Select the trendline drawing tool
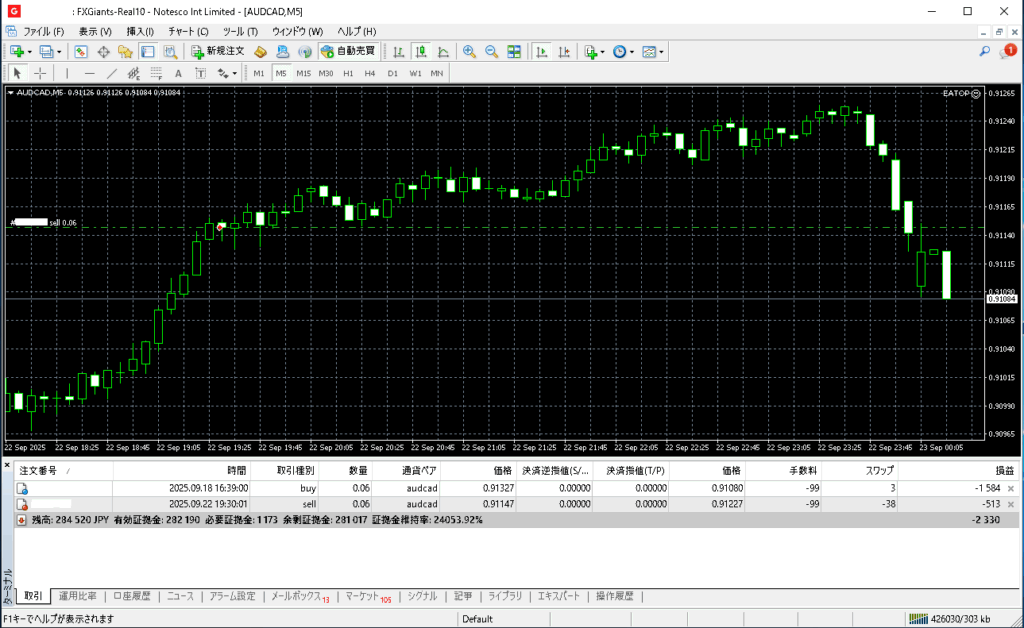This screenshot has width=1024, height=628. pos(112,73)
